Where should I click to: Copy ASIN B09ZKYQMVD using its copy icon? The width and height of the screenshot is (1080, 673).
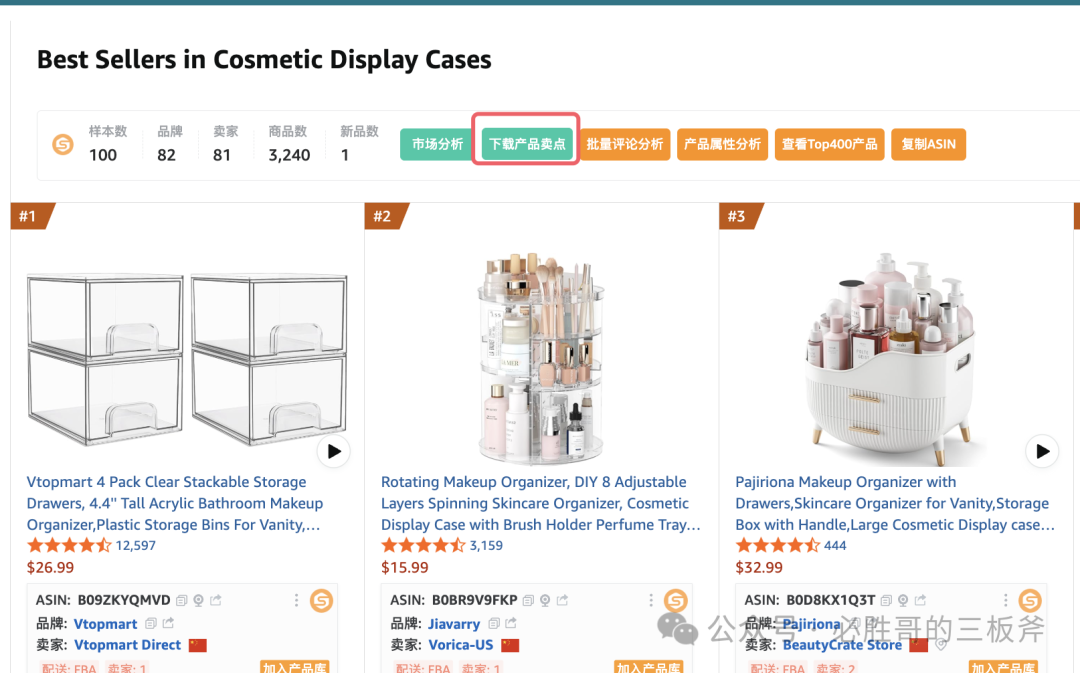(182, 601)
